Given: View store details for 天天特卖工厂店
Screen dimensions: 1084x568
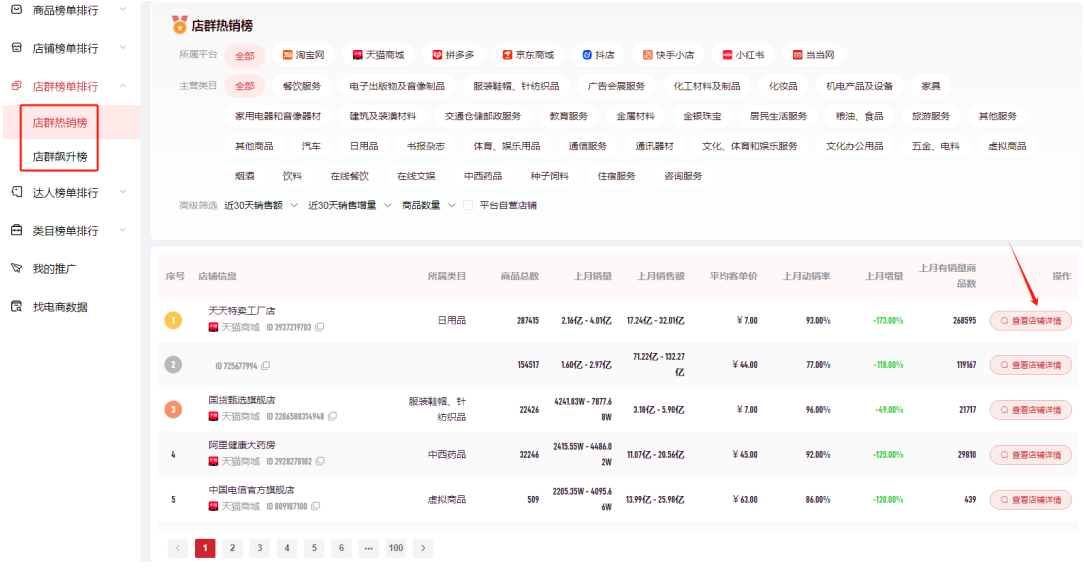Looking at the screenshot, I should click(x=1031, y=321).
